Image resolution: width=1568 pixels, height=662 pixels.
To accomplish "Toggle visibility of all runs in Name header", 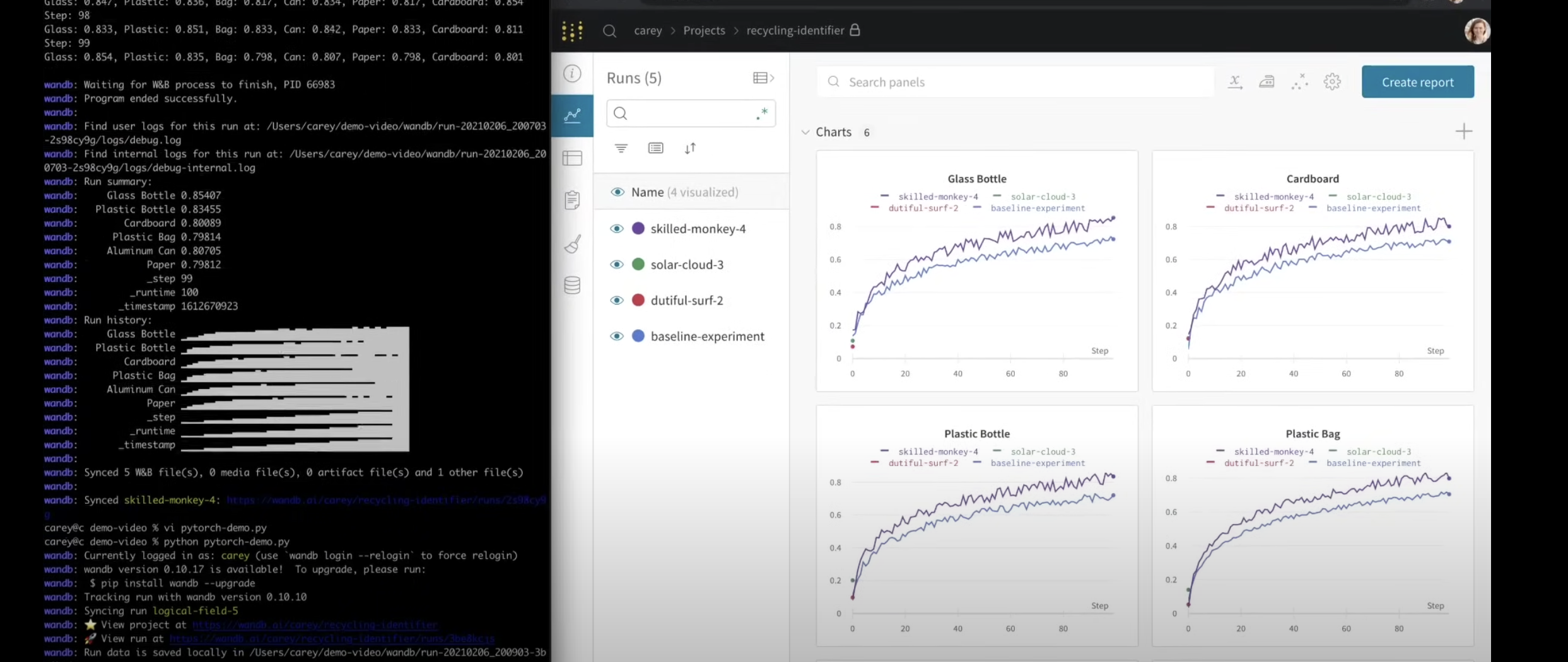I will tap(617, 192).
